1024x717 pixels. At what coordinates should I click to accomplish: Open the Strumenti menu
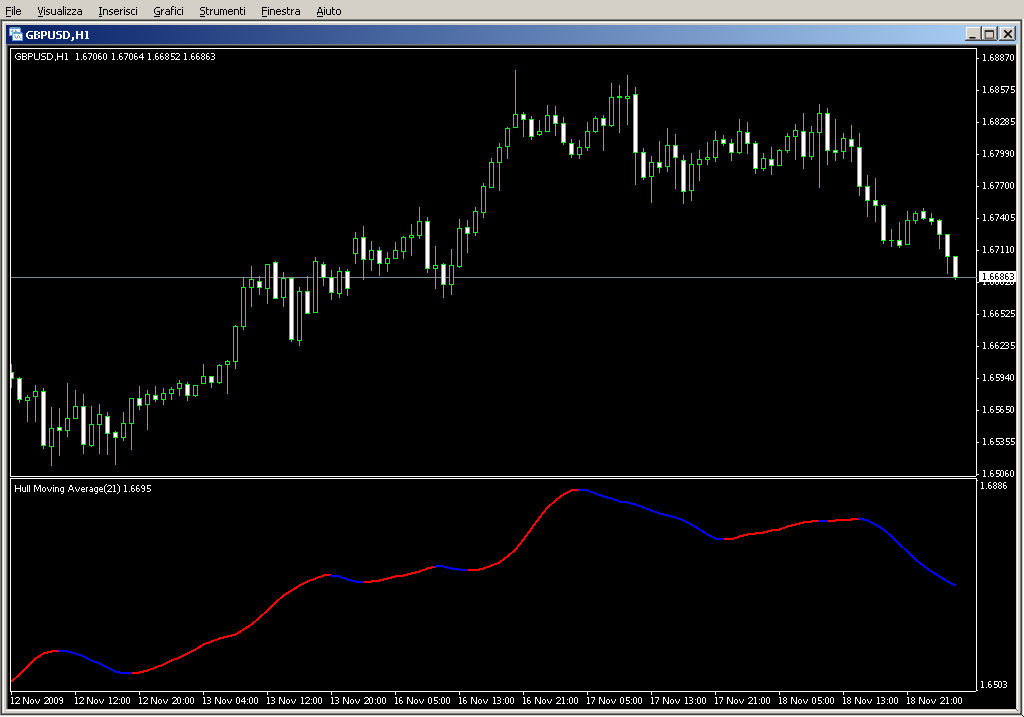coord(222,11)
